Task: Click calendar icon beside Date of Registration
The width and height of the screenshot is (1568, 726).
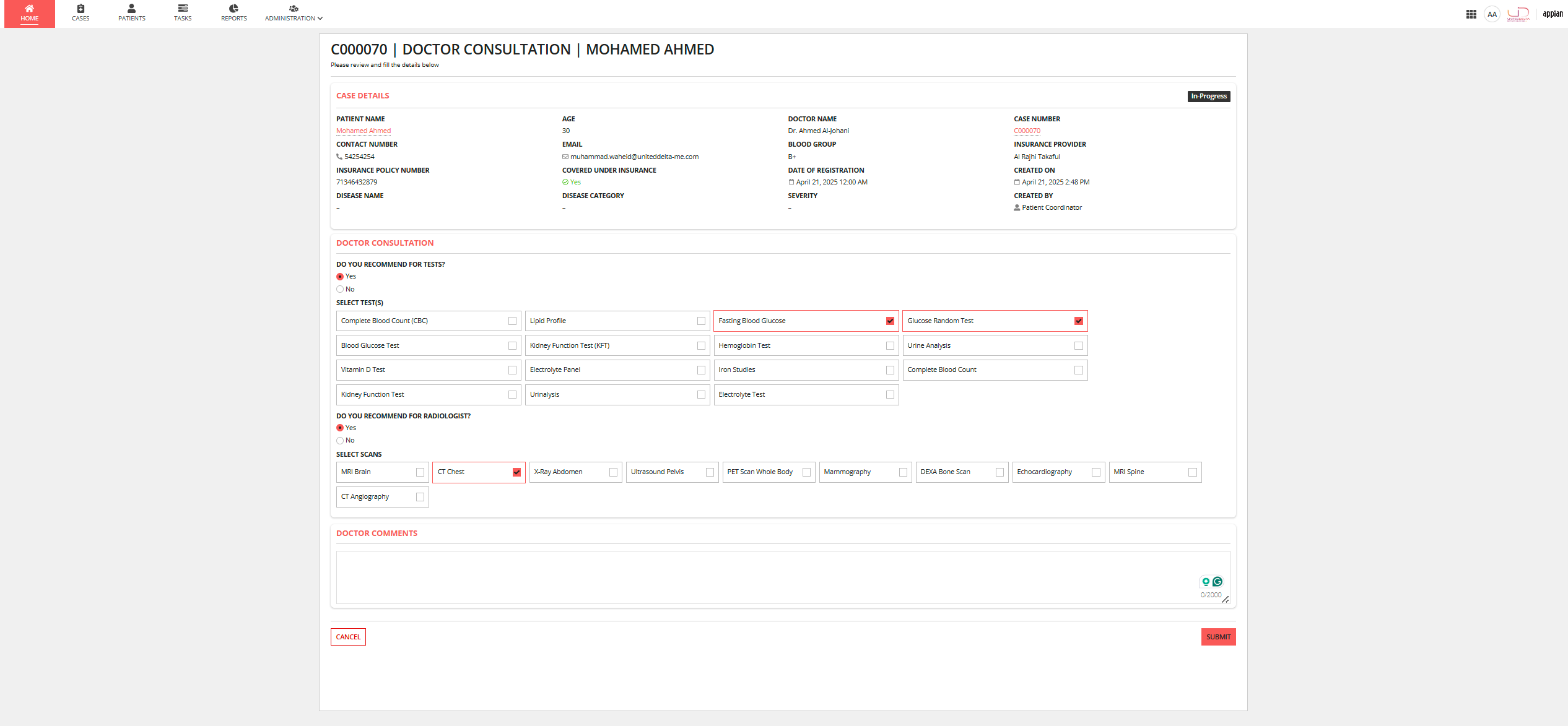Action: point(791,182)
